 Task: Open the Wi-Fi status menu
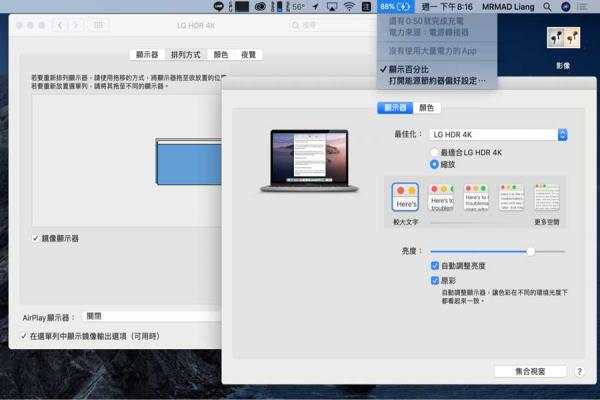[349, 7]
